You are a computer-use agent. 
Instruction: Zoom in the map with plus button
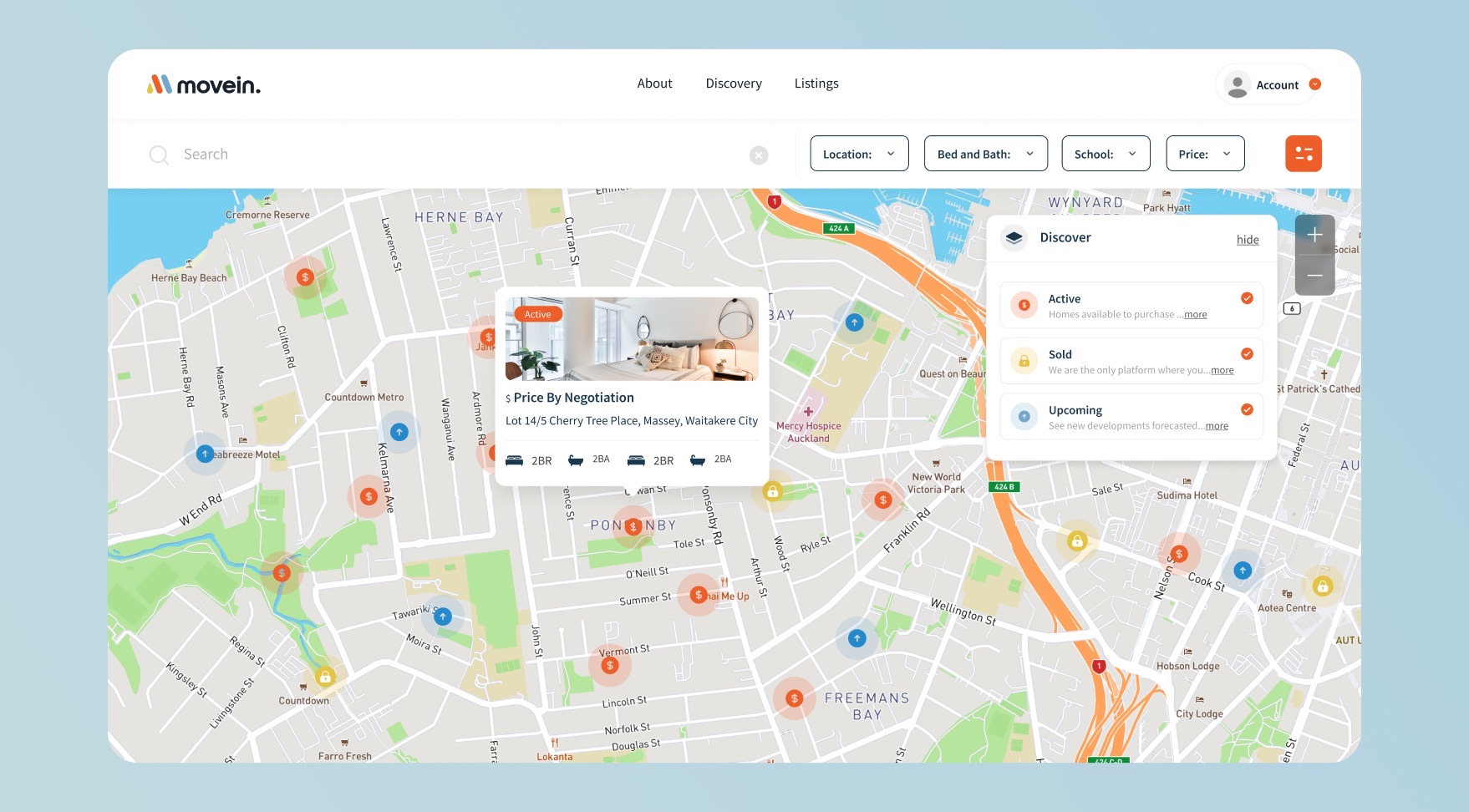tap(1314, 235)
